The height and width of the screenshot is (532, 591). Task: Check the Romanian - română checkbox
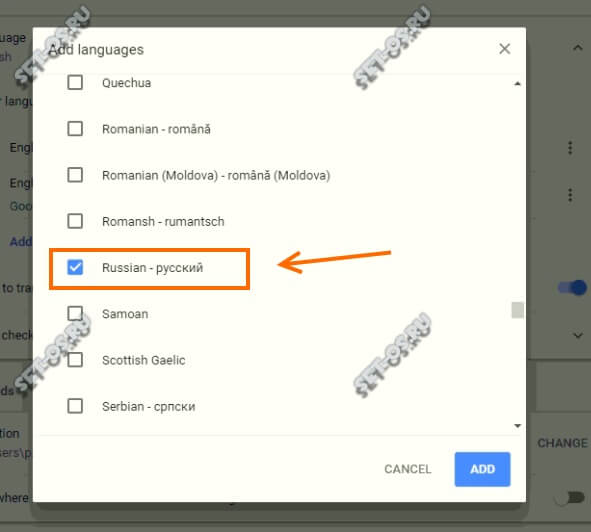75,129
